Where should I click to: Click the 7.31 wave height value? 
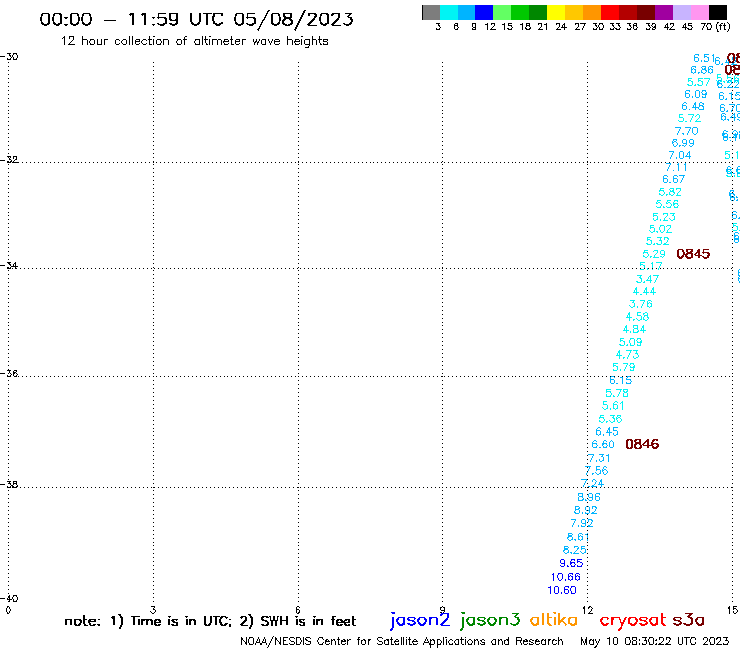599,458
